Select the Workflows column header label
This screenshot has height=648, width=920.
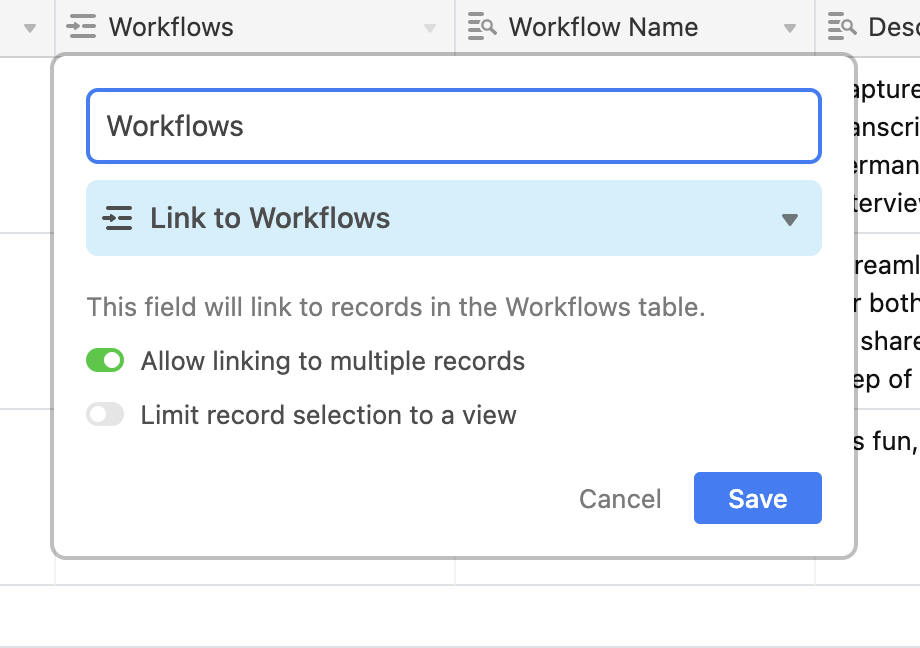[171, 27]
